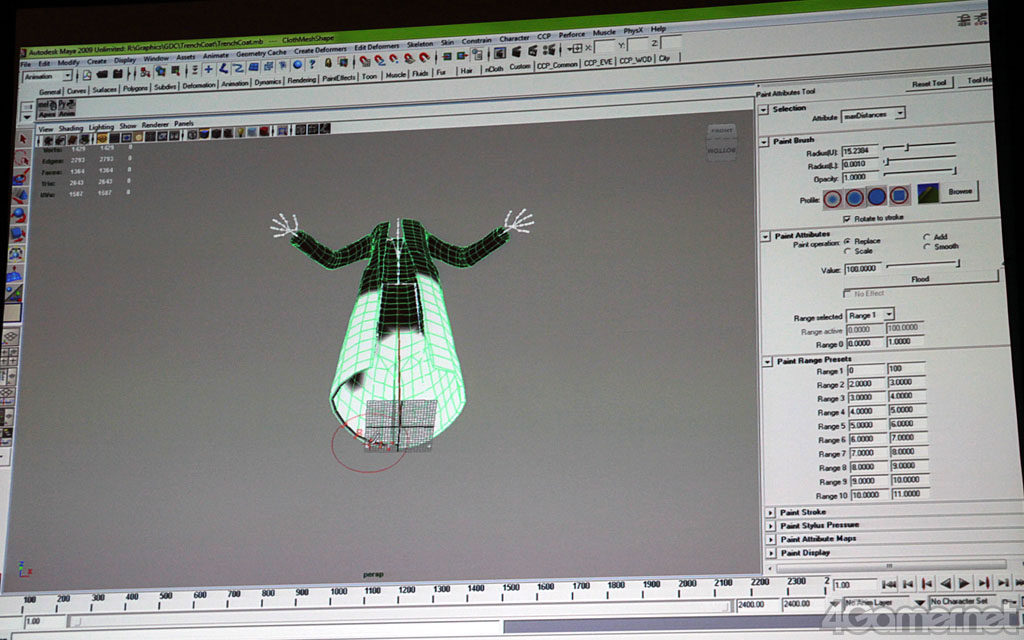Expand the Paint Stroke section

point(770,512)
